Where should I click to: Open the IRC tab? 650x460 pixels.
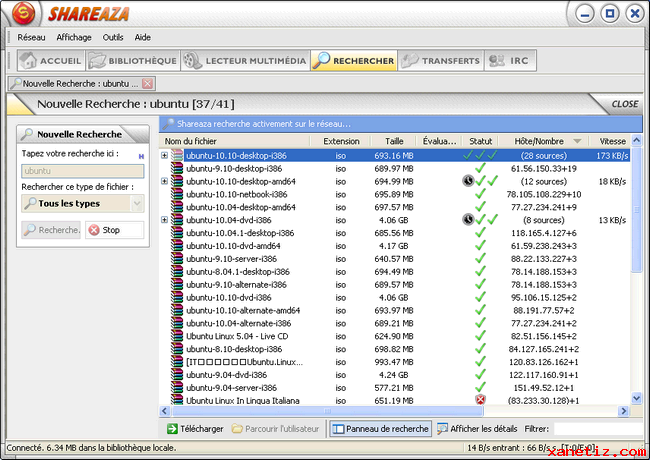click(510, 61)
